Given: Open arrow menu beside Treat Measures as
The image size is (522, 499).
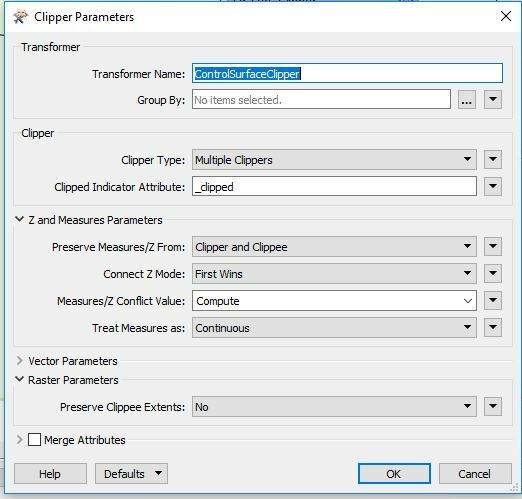Looking at the screenshot, I should (x=493, y=327).
